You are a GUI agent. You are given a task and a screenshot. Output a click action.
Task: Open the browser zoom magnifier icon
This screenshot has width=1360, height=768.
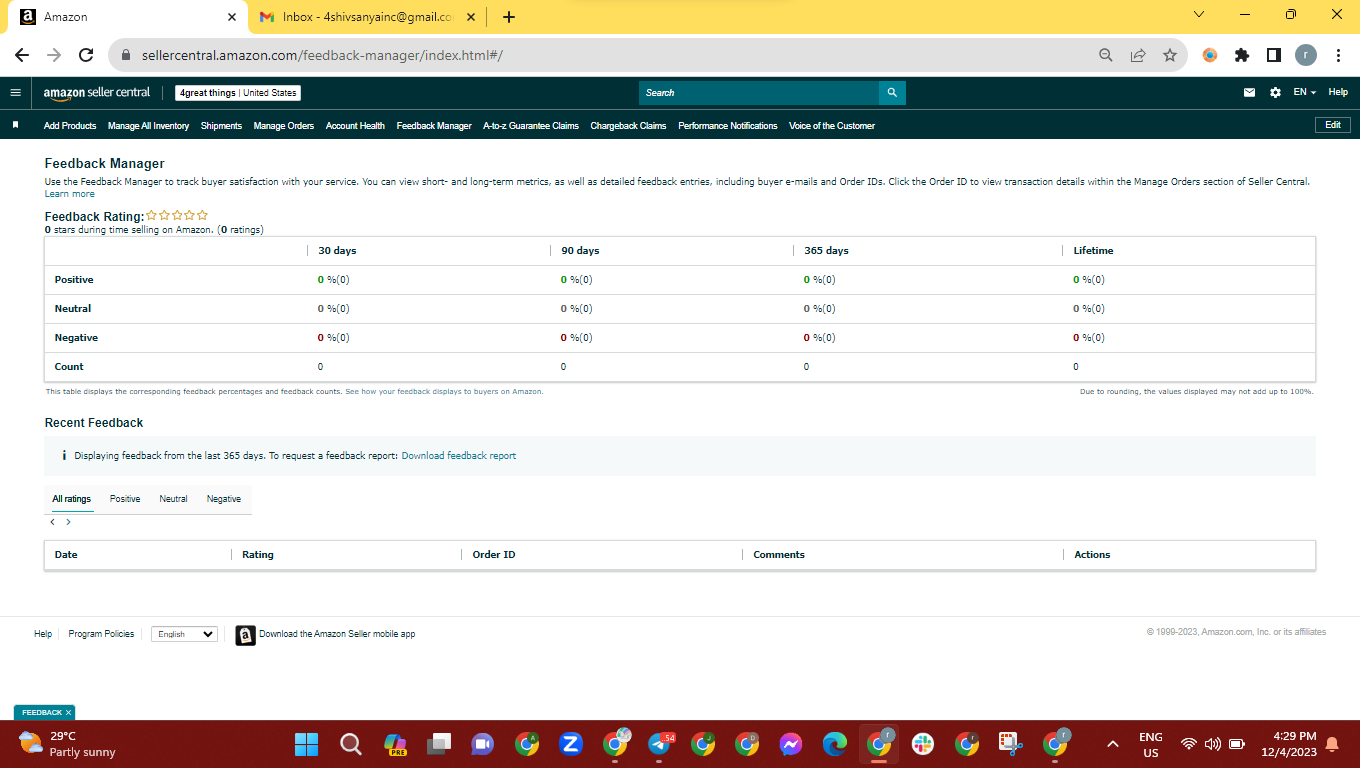click(x=1105, y=55)
